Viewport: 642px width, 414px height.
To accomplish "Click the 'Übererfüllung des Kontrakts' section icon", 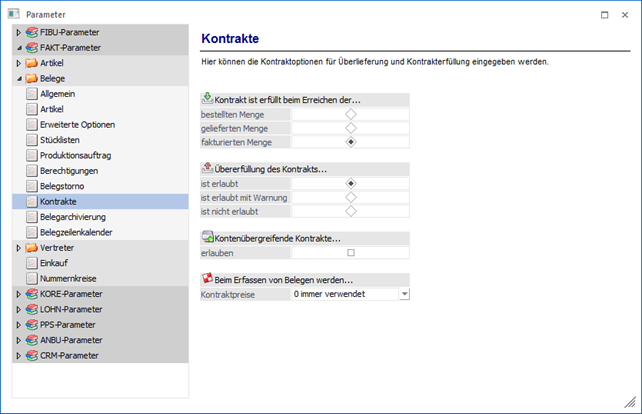I will (207, 168).
